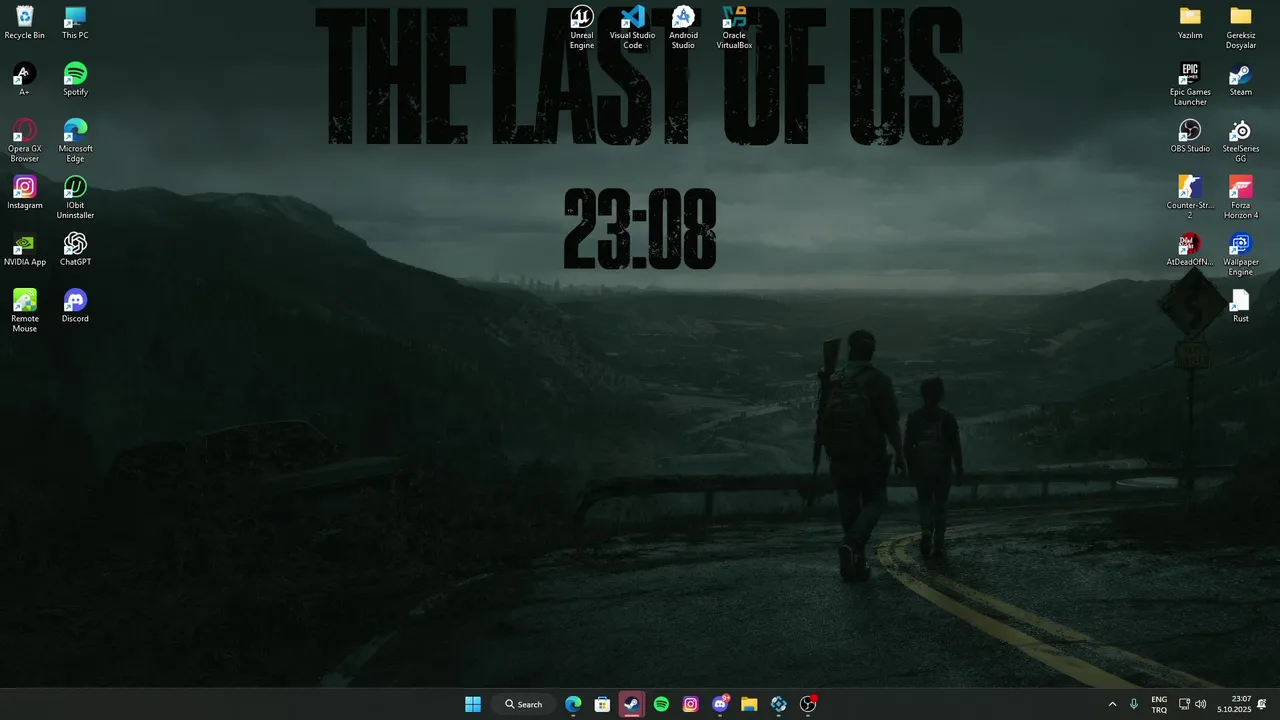Select the Forza Horizon 4 shortcut
Image resolution: width=1280 pixels, height=720 pixels.
pyautogui.click(x=1241, y=198)
